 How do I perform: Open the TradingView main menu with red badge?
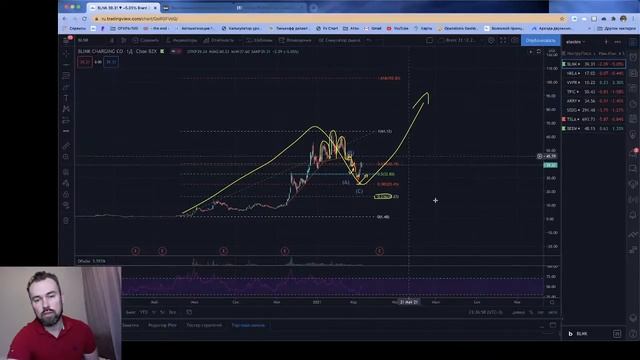click(67, 40)
